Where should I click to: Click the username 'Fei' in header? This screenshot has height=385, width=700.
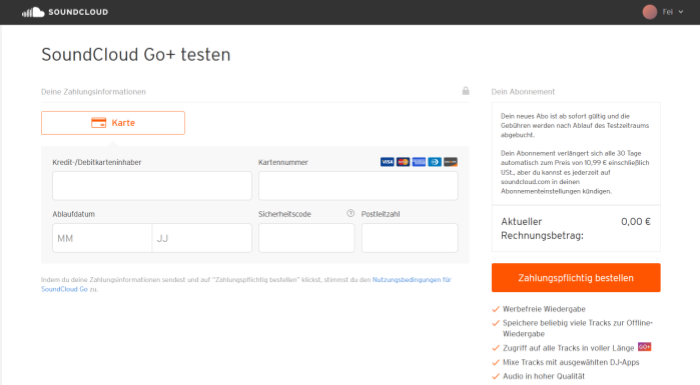[667, 12]
